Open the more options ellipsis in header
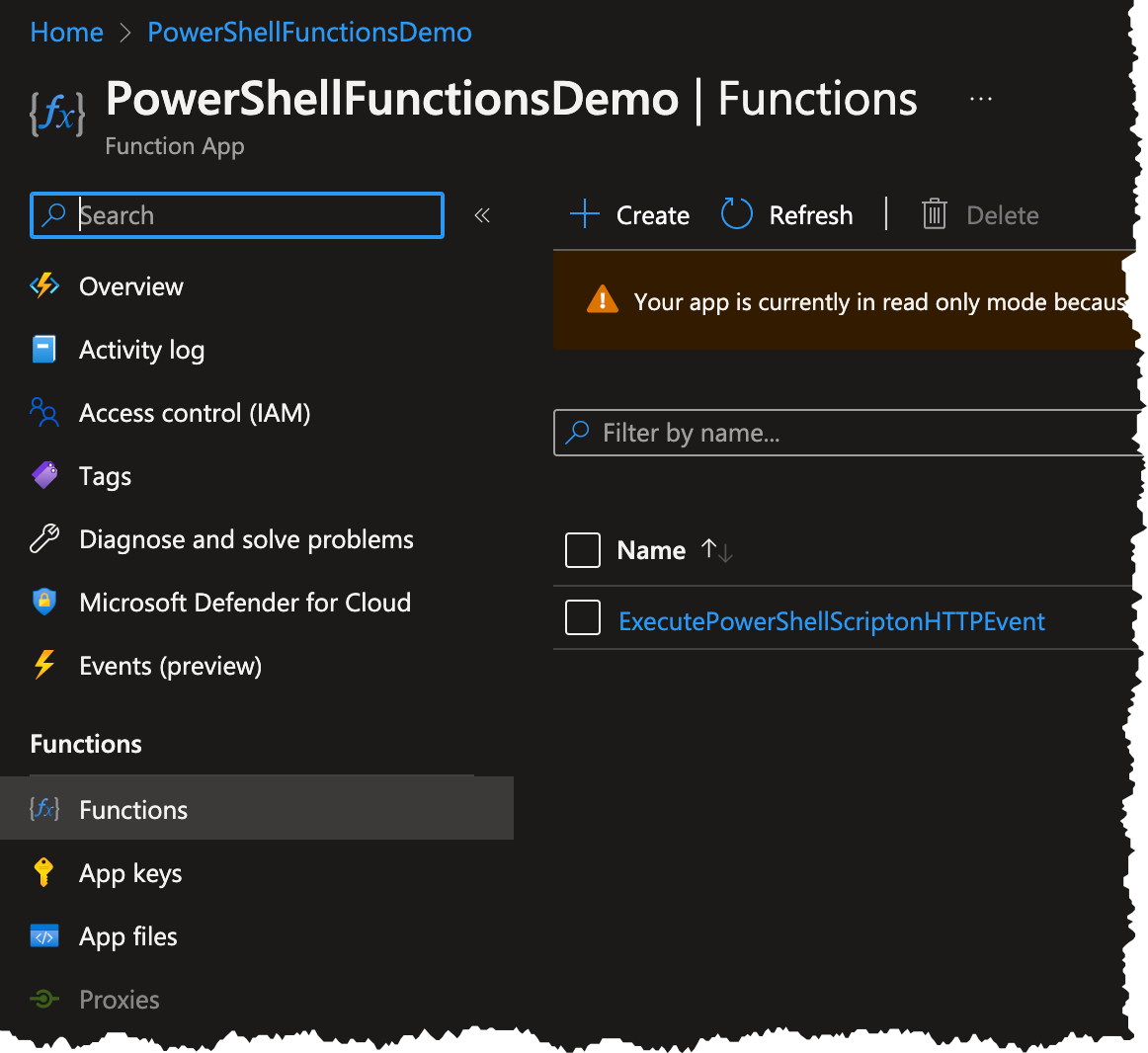Image resolution: width=1148 pixels, height=1053 pixels. (x=980, y=98)
